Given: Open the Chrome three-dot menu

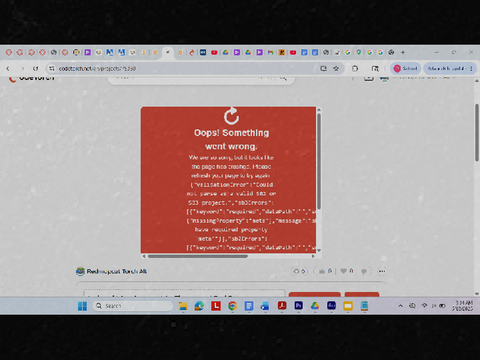Looking at the screenshot, I should 471,68.
